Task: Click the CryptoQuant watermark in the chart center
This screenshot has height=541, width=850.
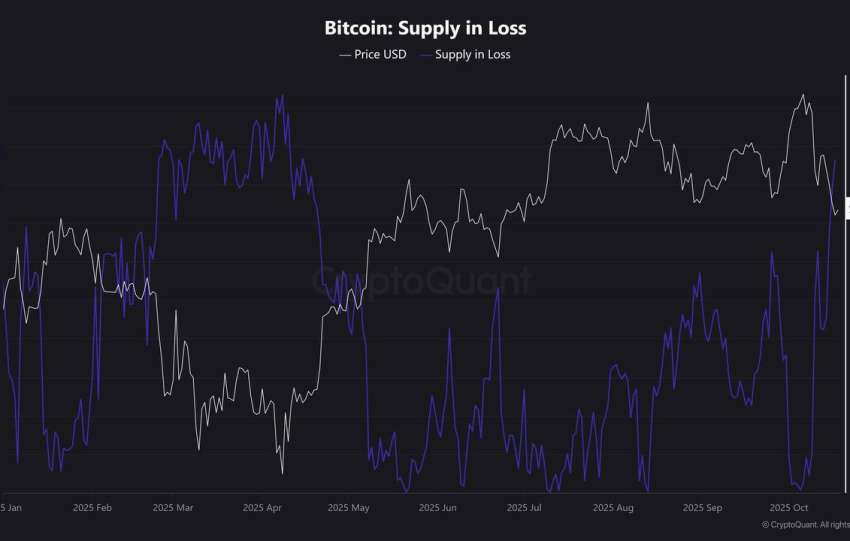Action: 424,282
